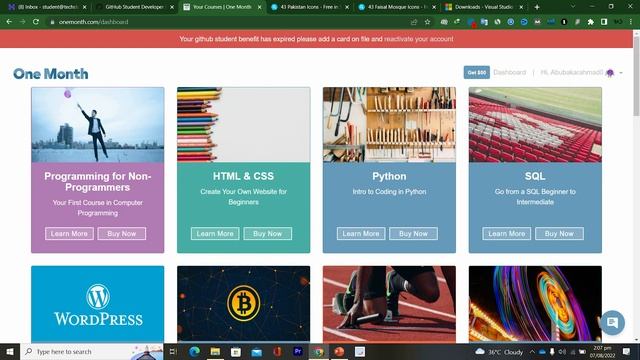Click Buy Now on HTML & CSS card
This screenshot has height=360, width=640.
pyautogui.click(x=268, y=233)
